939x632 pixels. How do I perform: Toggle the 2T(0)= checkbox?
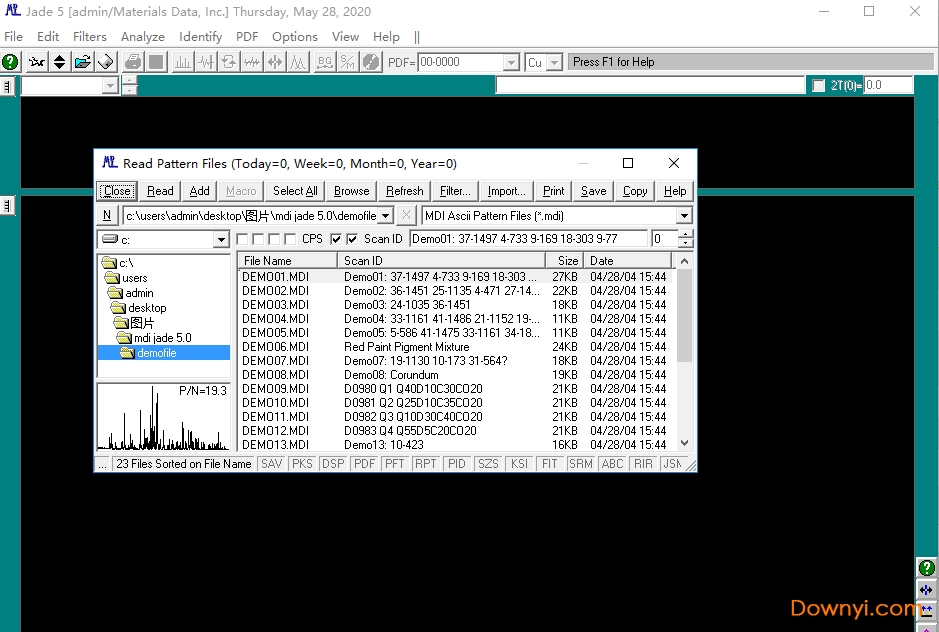(819, 86)
